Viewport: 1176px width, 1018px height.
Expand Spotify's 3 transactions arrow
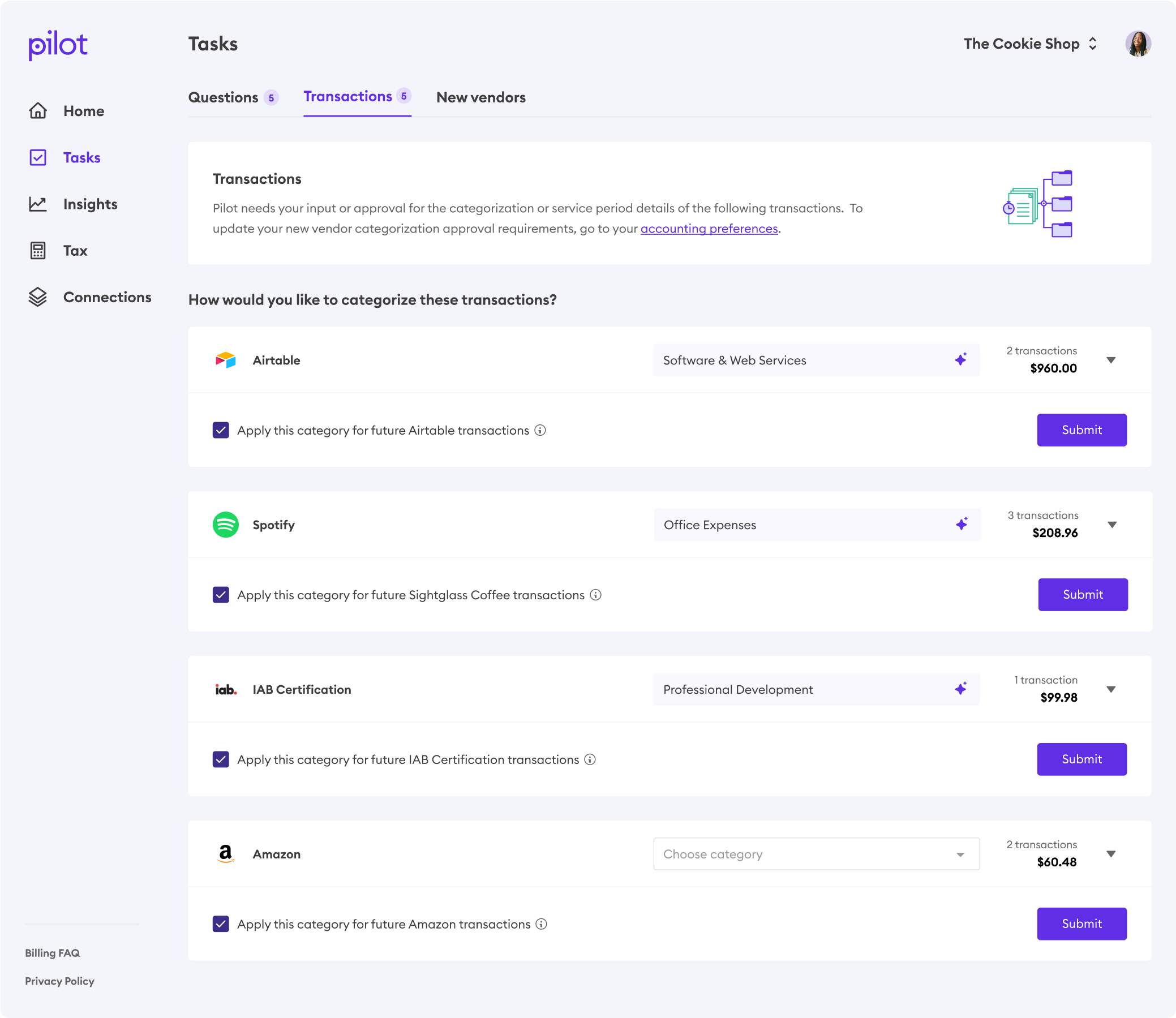(1113, 525)
